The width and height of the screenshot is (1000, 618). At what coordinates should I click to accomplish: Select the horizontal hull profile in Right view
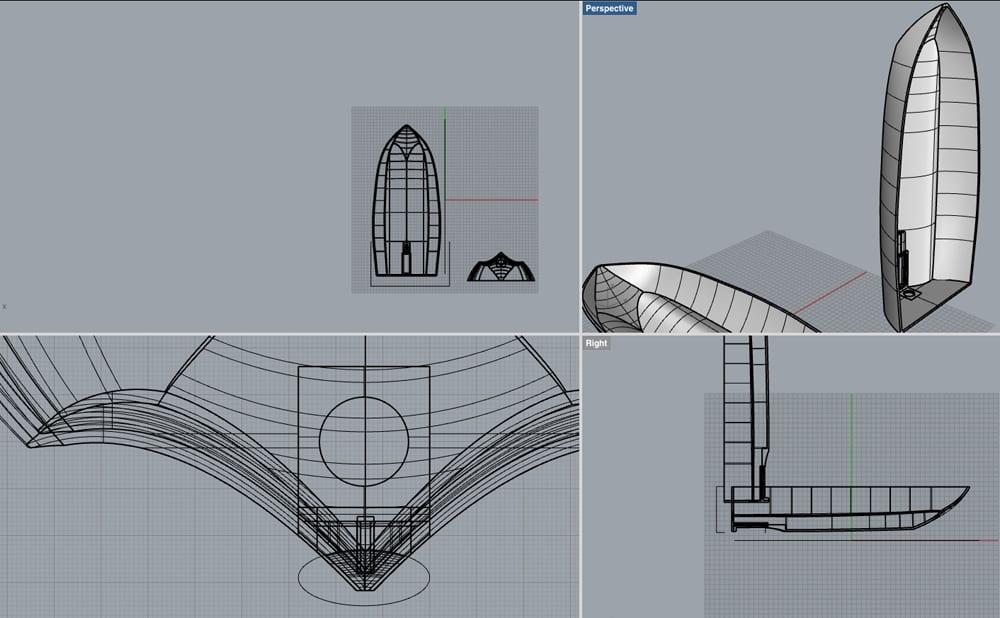pyautogui.click(x=850, y=509)
